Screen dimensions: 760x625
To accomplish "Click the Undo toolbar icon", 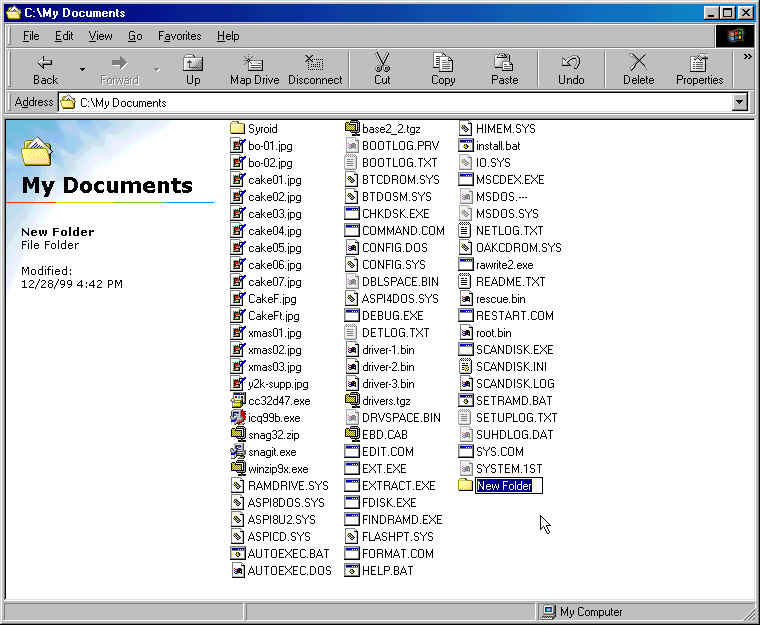I will pos(571,69).
